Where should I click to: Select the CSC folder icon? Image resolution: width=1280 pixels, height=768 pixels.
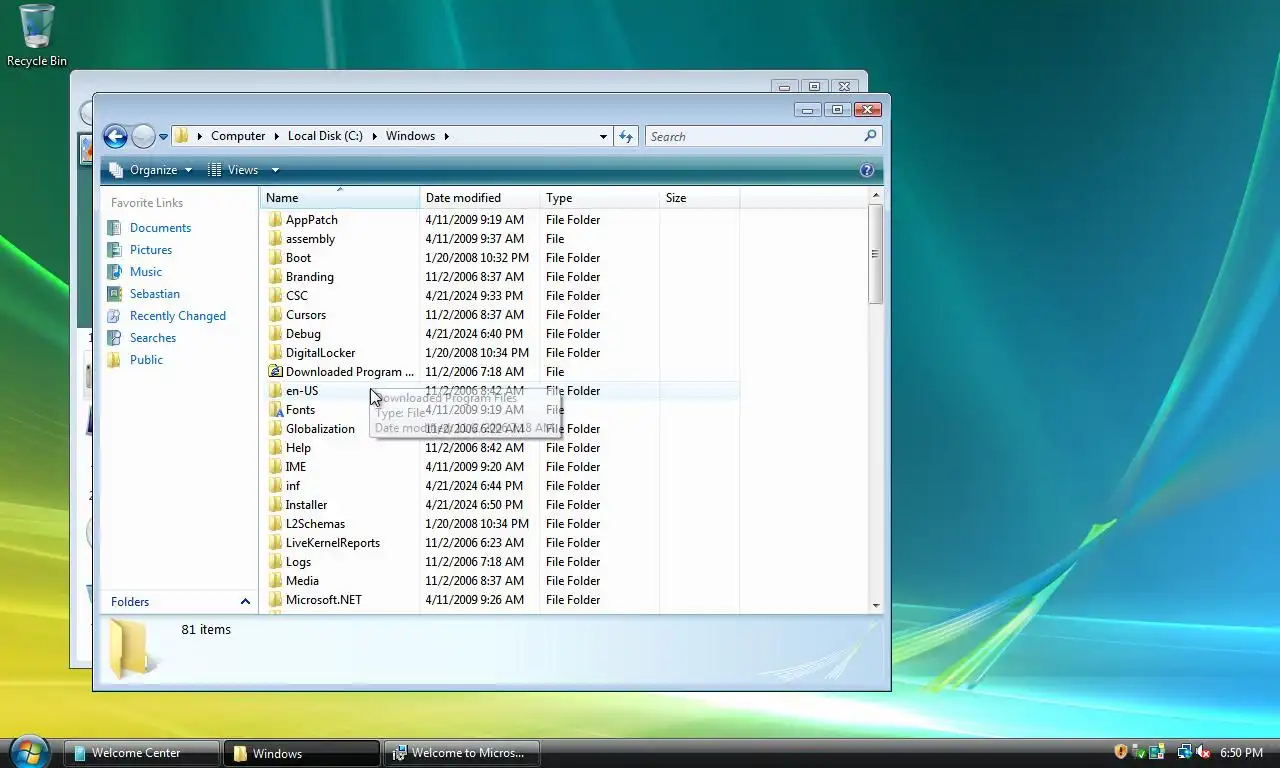pyautogui.click(x=276, y=296)
